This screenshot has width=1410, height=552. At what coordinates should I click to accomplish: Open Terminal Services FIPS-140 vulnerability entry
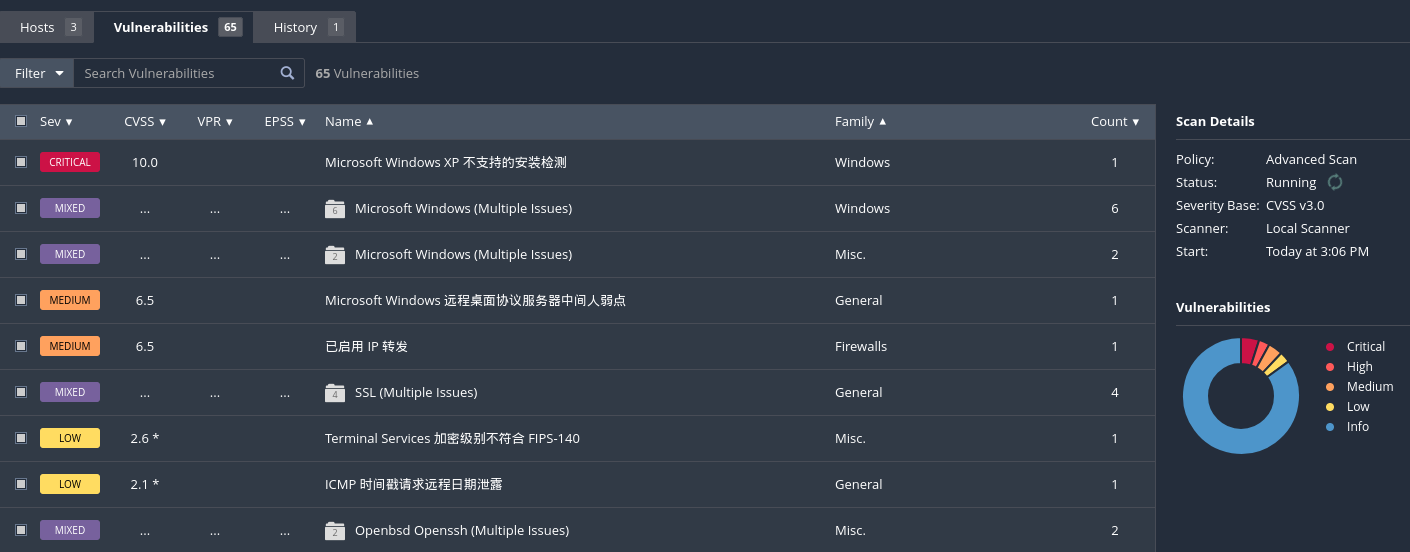(x=452, y=438)
